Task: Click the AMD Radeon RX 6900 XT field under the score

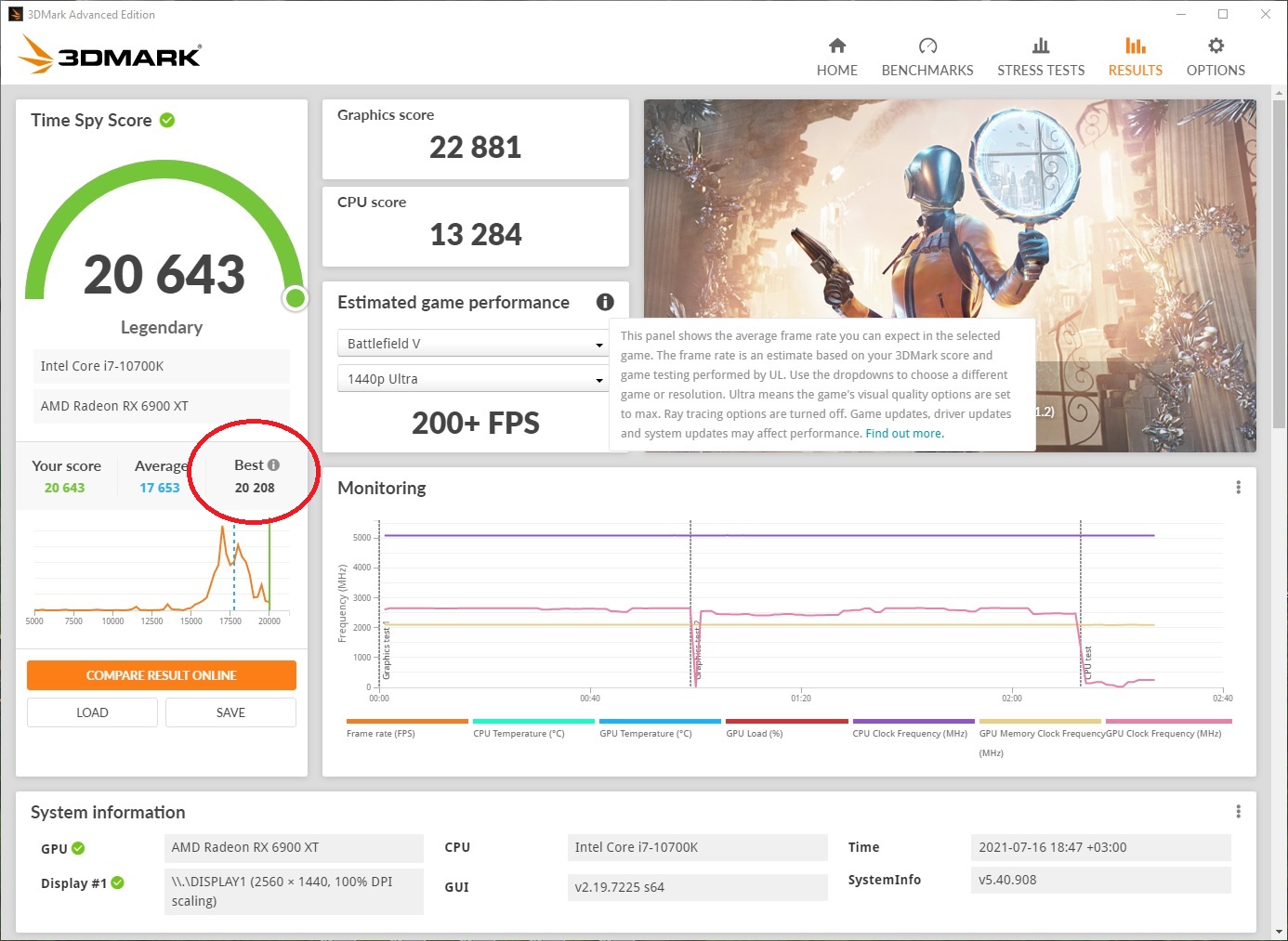Action: pos(162,406)
